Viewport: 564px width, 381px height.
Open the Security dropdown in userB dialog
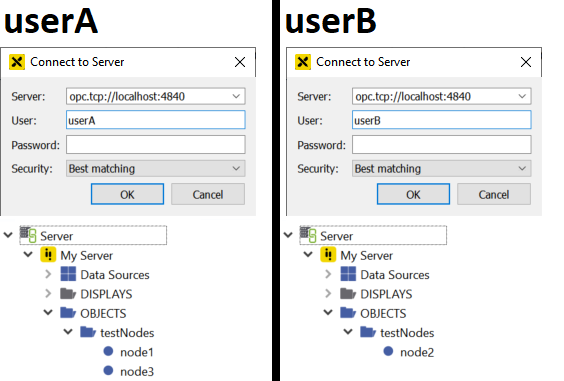(522, 168)
